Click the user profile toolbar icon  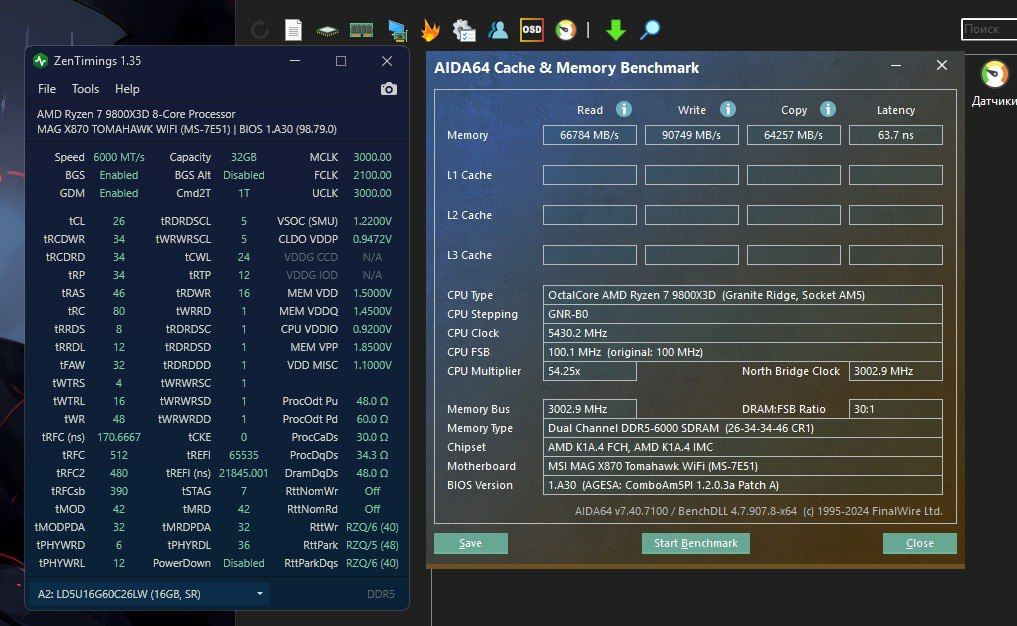coord(498,30)
